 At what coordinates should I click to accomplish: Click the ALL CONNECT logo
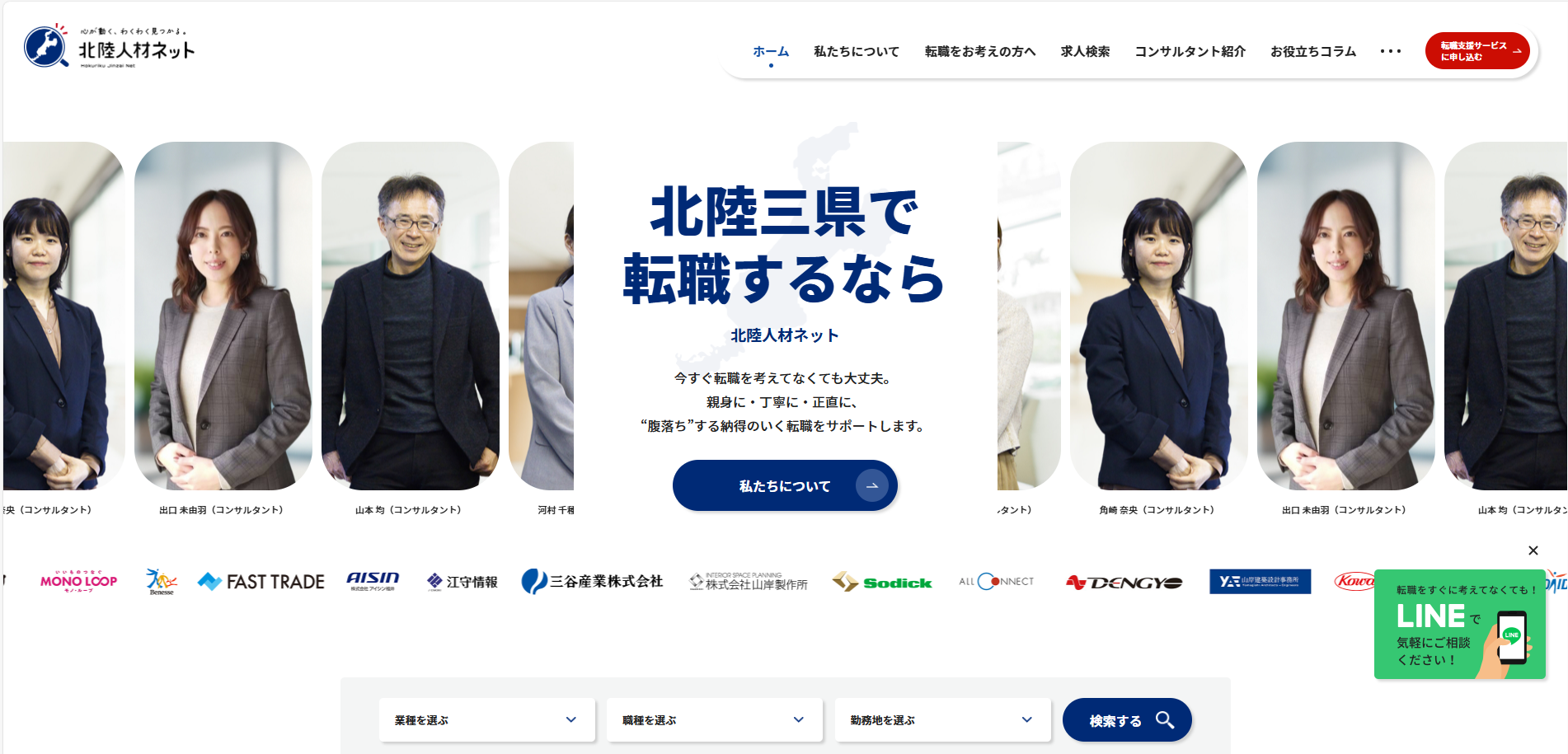[996, 582]
